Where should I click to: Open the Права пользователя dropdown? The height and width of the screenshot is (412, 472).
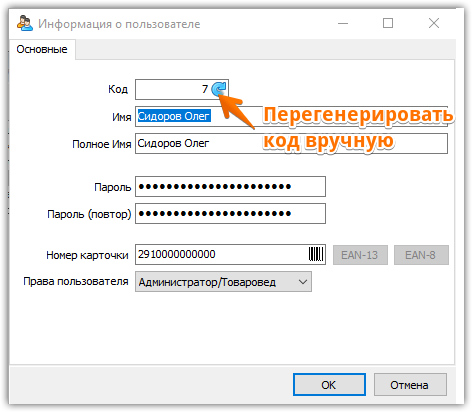coord(223,282)
